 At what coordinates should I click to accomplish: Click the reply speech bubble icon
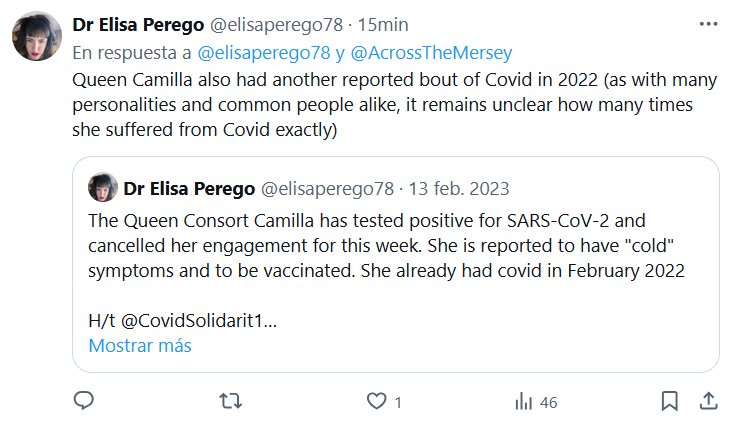click(x=85, y=401)
